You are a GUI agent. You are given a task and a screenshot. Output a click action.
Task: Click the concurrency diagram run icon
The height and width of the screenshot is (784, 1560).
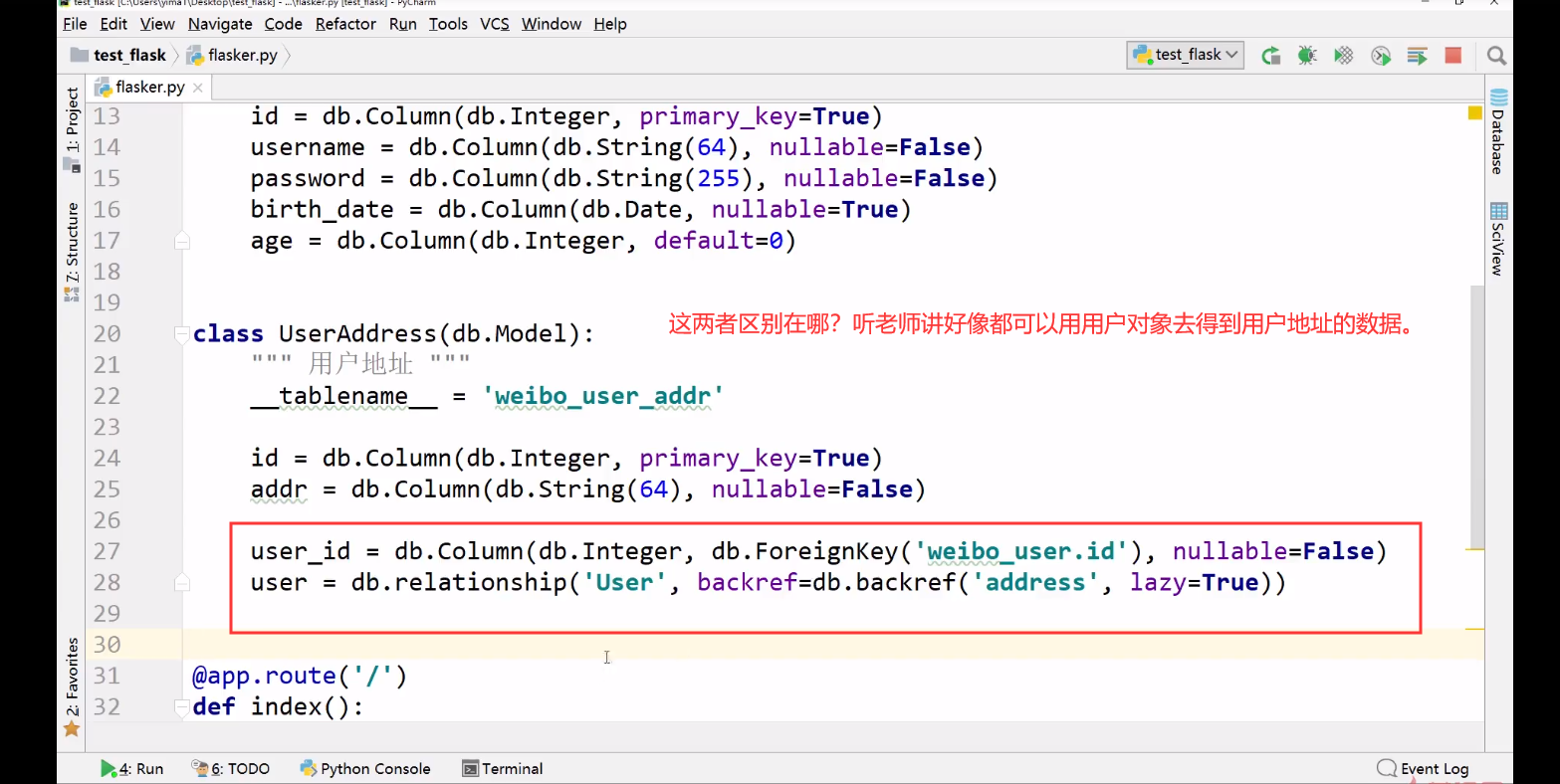(1417, 56)
